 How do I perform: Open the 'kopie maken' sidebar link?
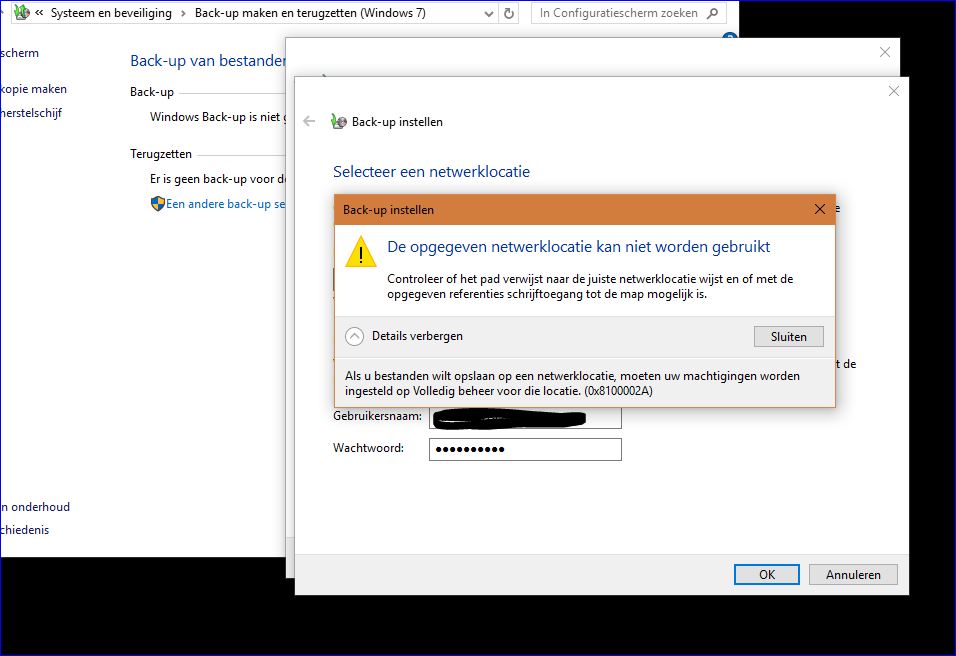[34, 89]
